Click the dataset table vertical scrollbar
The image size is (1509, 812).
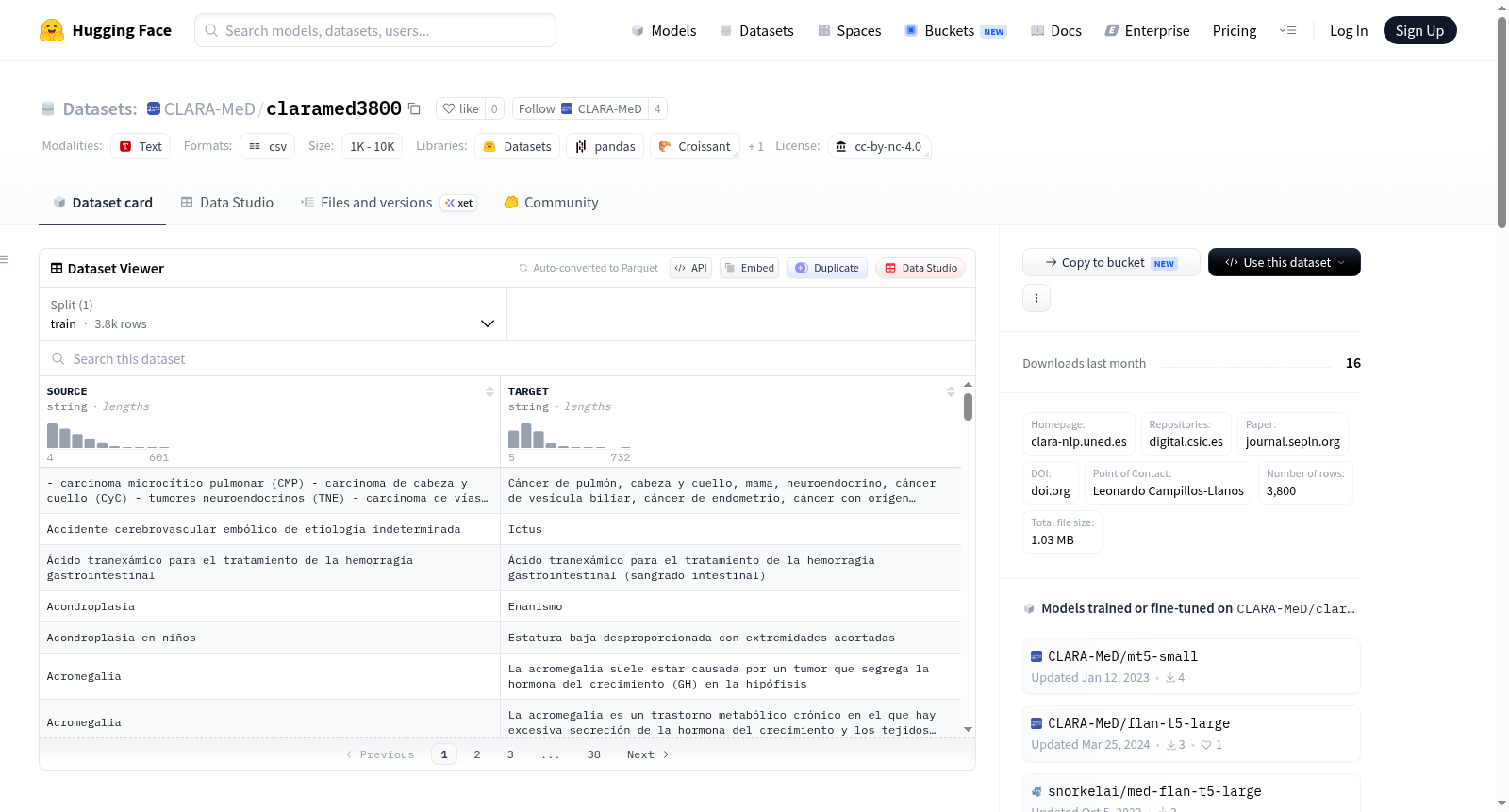968,407
